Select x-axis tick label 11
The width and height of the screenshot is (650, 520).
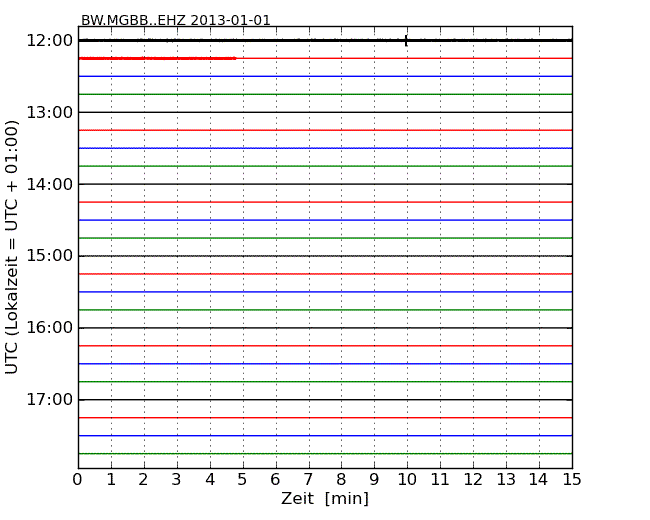pos(440,480)
